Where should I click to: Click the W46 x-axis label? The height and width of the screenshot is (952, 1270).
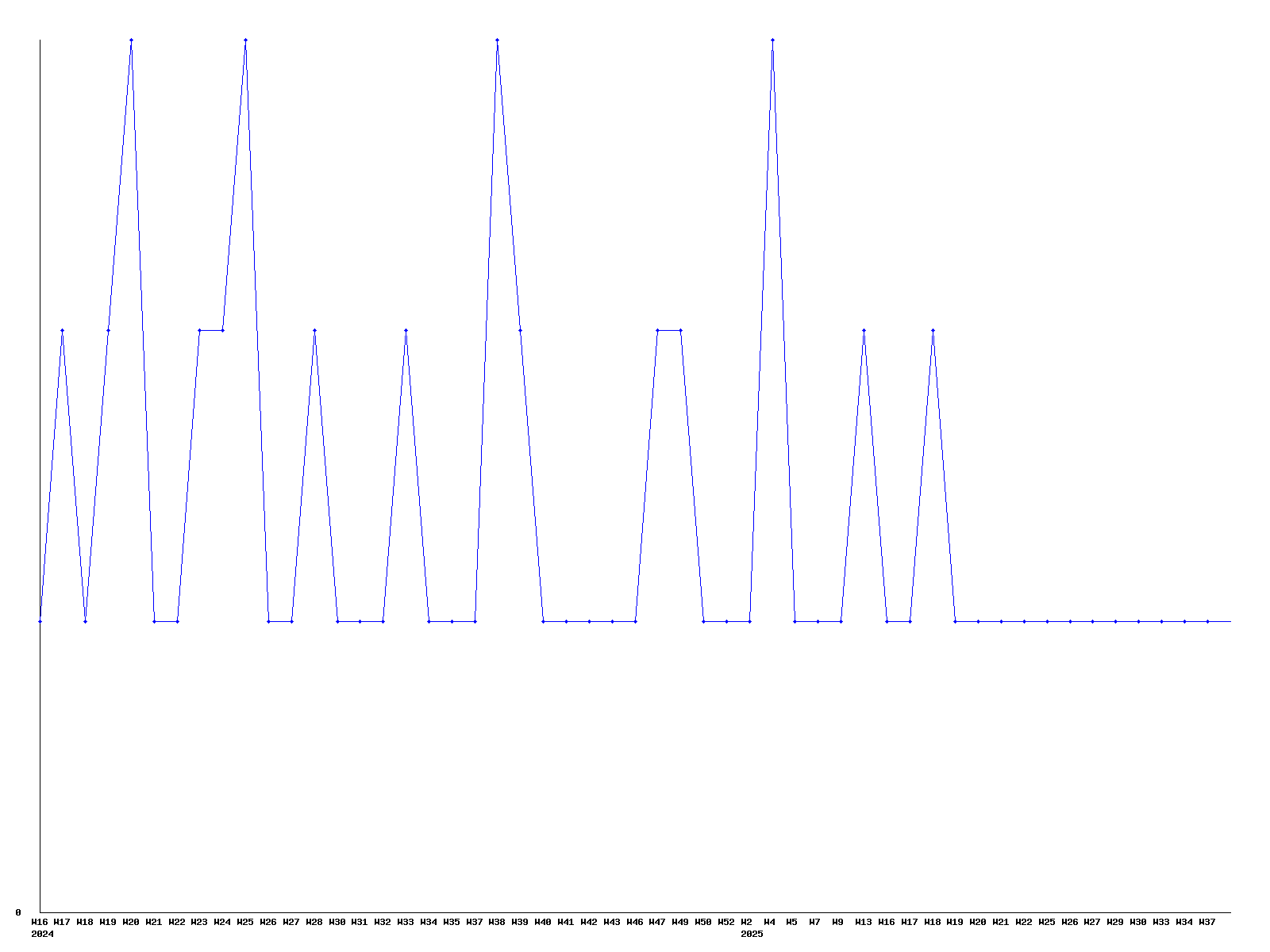point(634,923)
